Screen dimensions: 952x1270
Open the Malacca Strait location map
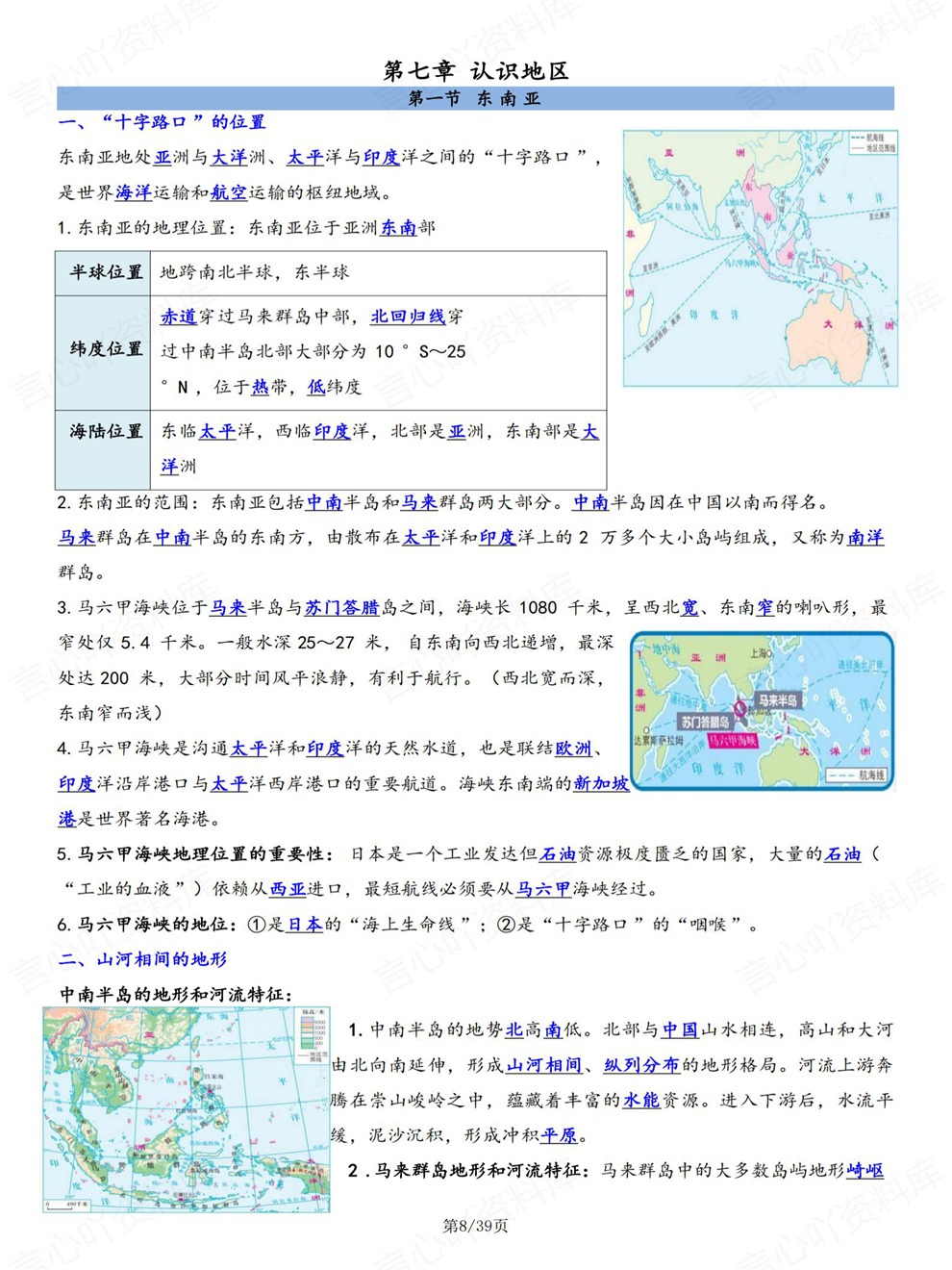tap(763, 710)
